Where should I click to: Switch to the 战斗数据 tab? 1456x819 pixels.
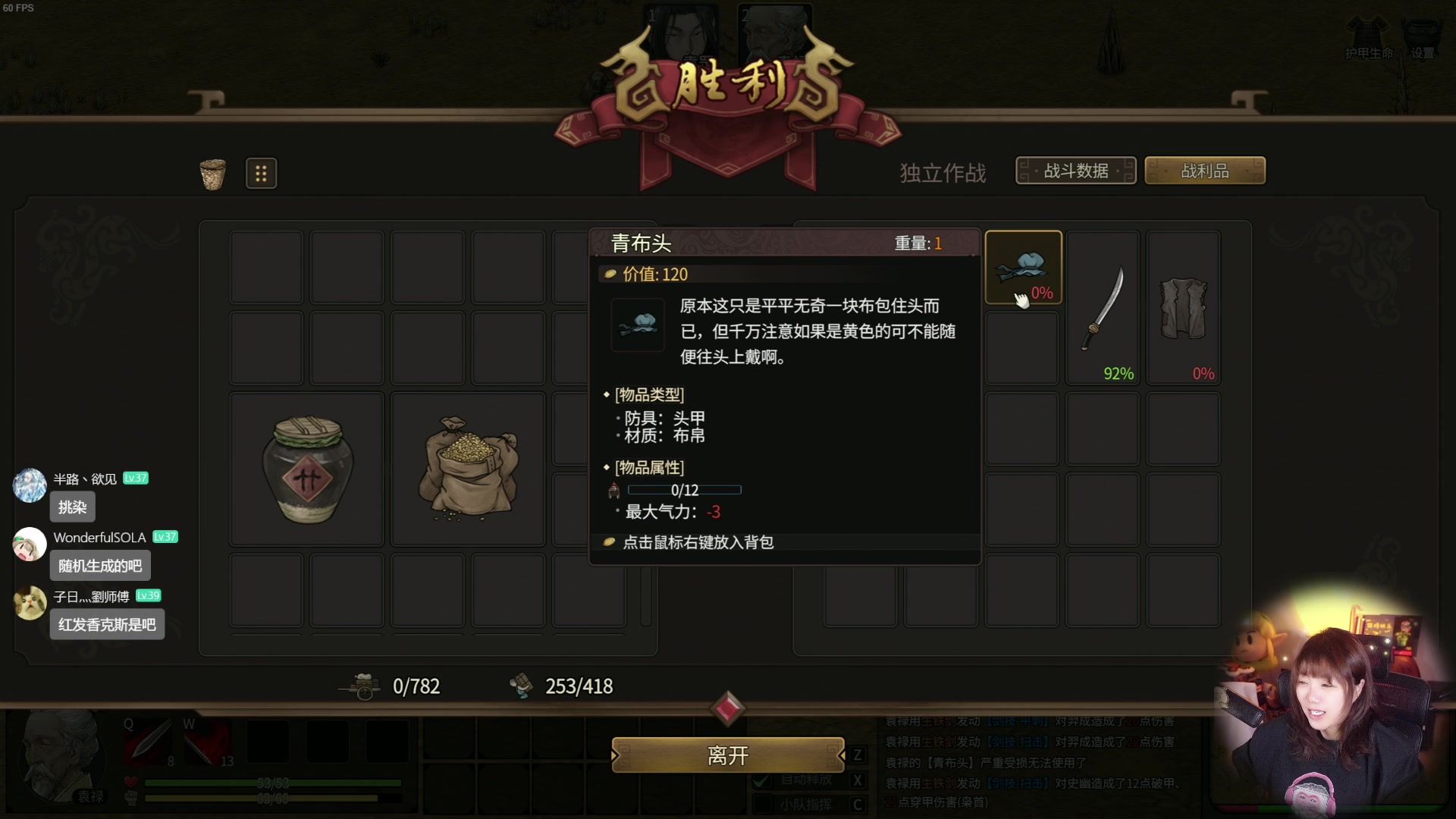[1076, 171]
